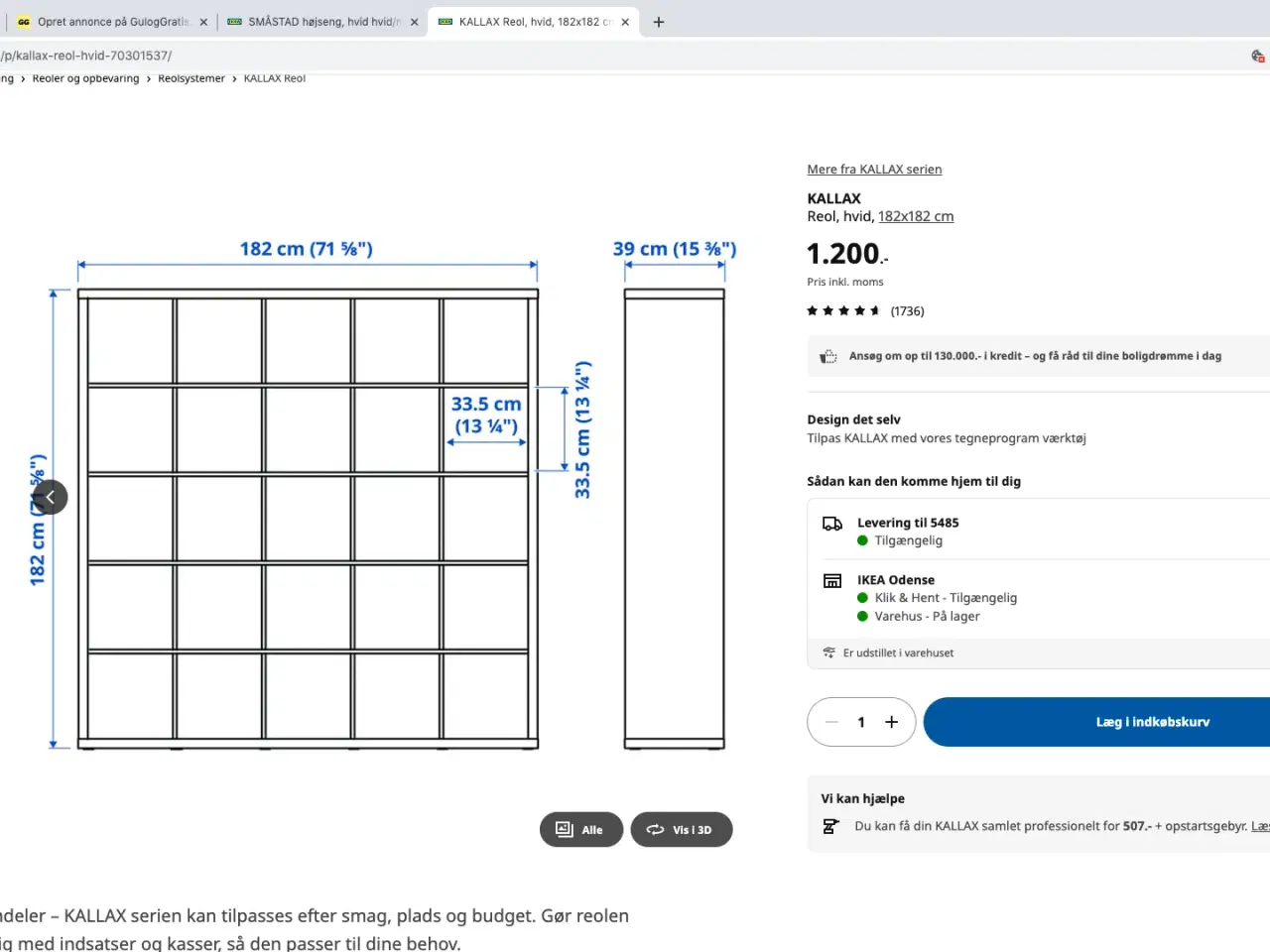Open a new browser tab
The image size is (1270, 952).
(659, 22)
